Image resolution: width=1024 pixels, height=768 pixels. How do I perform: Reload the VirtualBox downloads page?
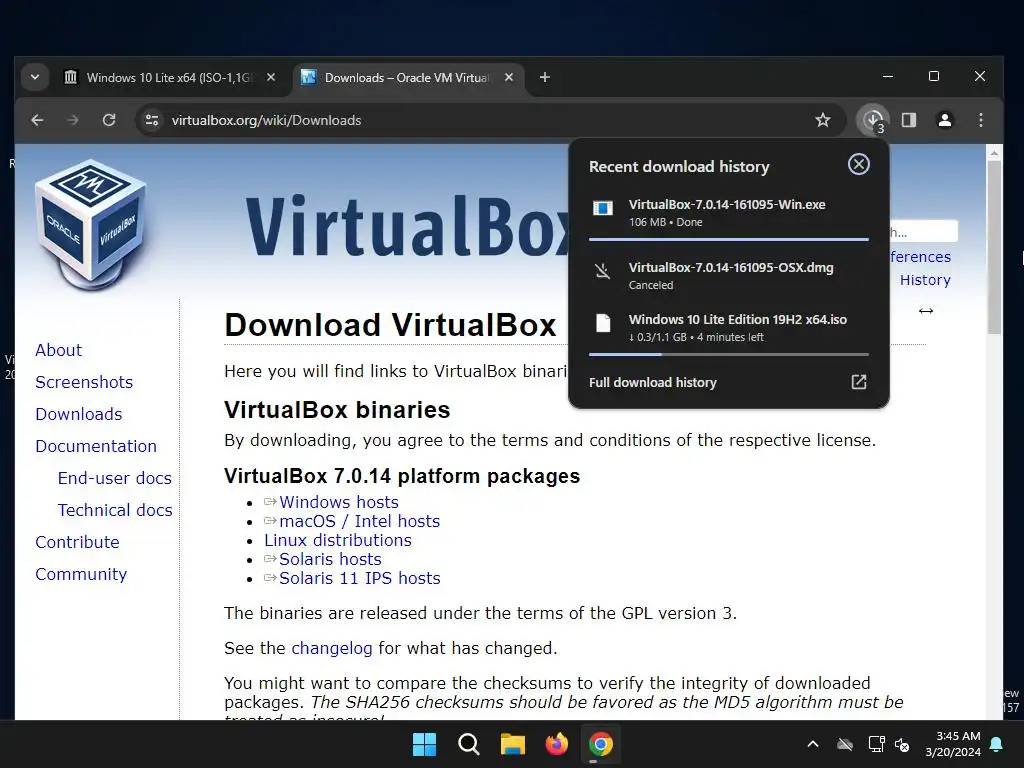(x=109, y=120)
